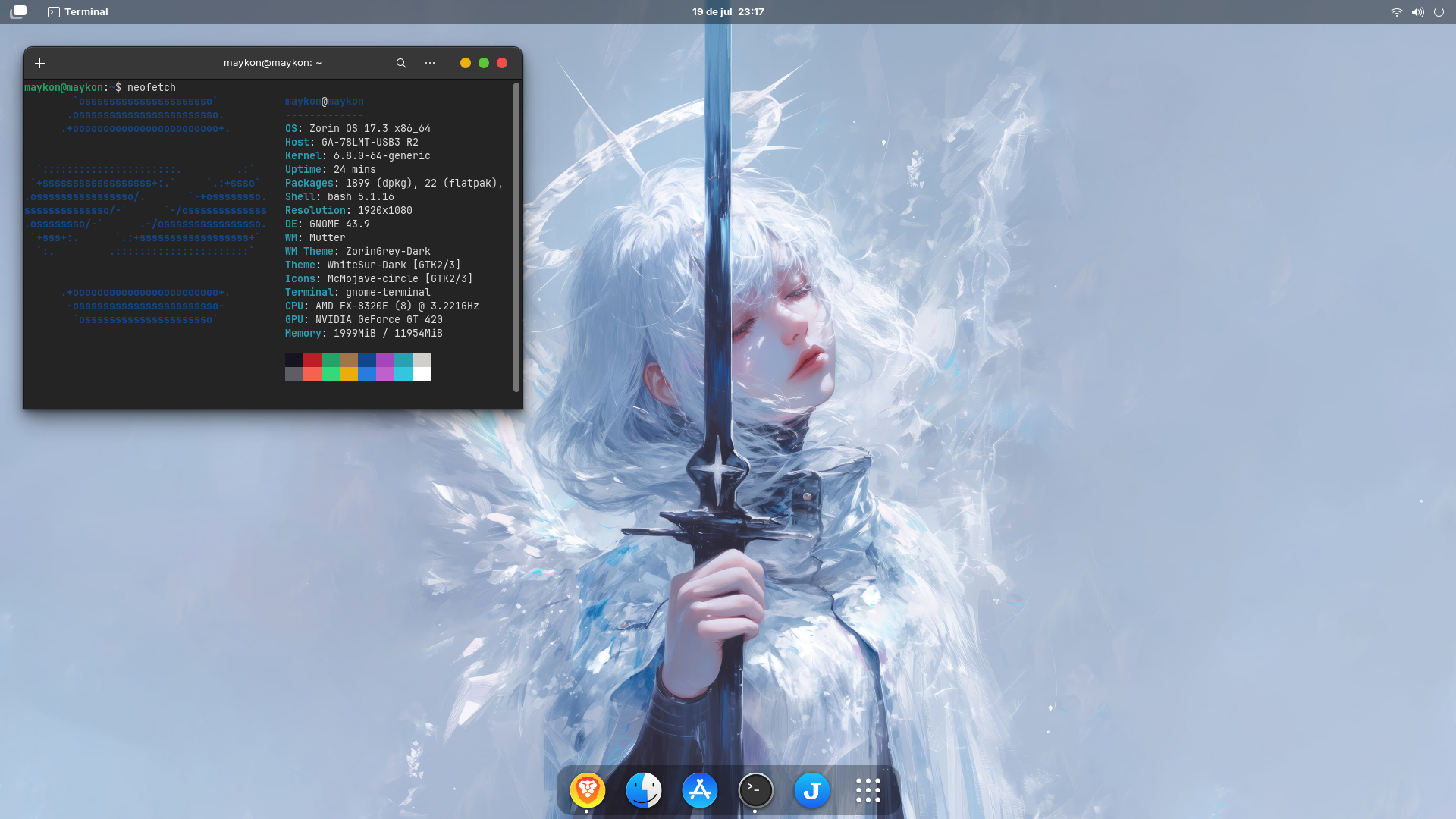Show the applications grid from the dock
The image size is (1456, 819).
click(868, 790)
